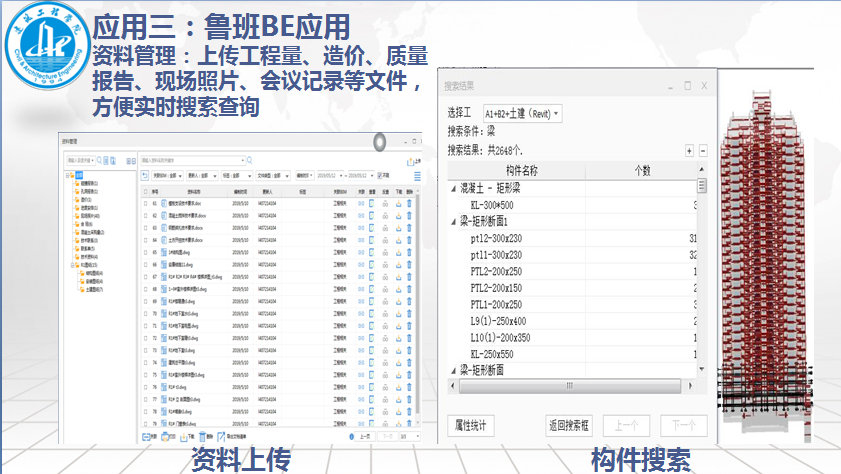Click the 删除 trash icon in the bottom toolbar
Image resolution: width=841 pixels, height=474 pixels.
[202, 436]
